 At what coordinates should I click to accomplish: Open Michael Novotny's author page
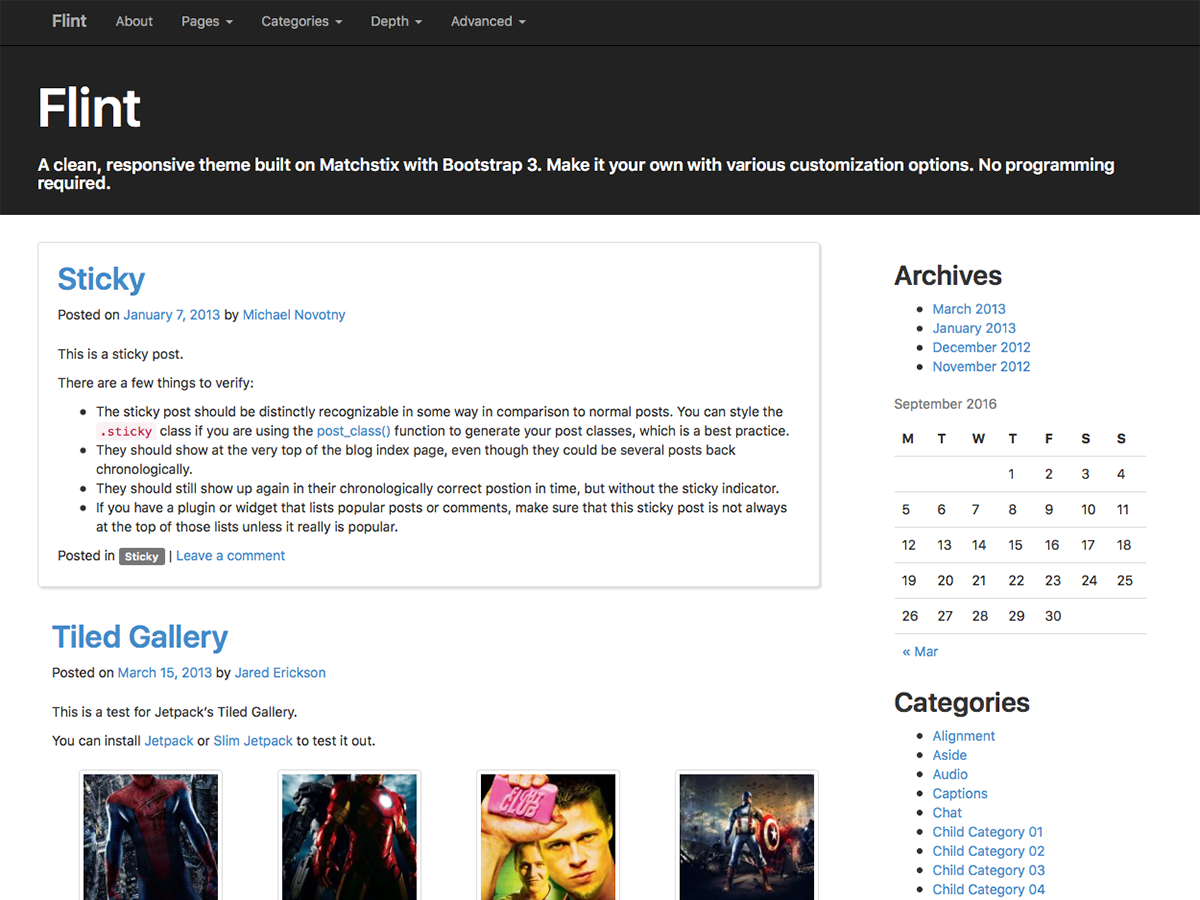(293, 314)
